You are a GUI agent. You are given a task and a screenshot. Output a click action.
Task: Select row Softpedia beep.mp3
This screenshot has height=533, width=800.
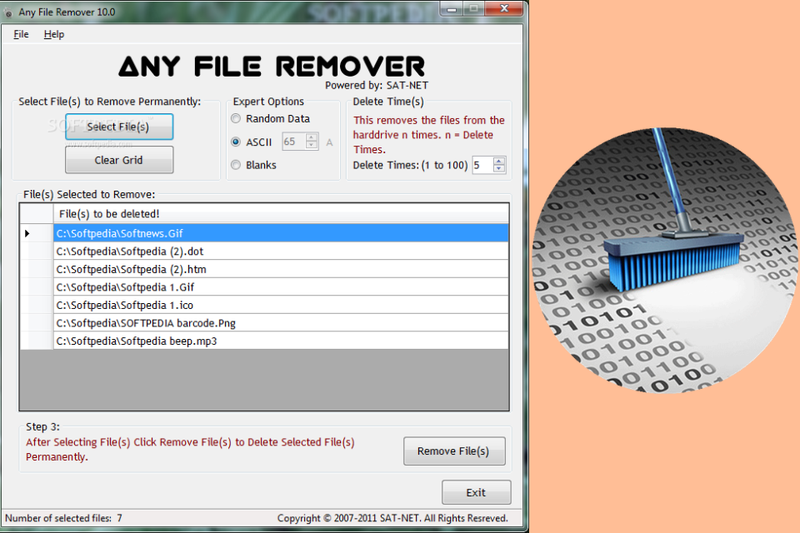coord(281,340)
